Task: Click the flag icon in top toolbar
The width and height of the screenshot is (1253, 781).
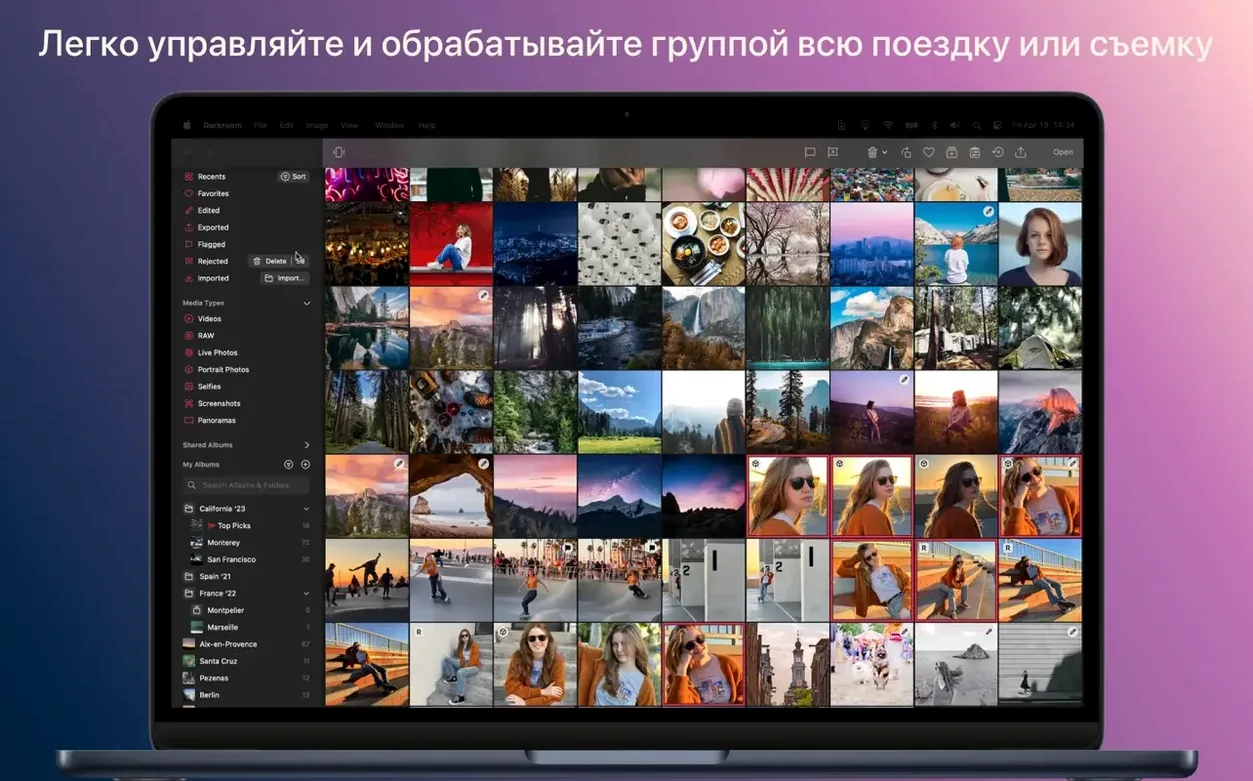Action: [x=810, y=152]
